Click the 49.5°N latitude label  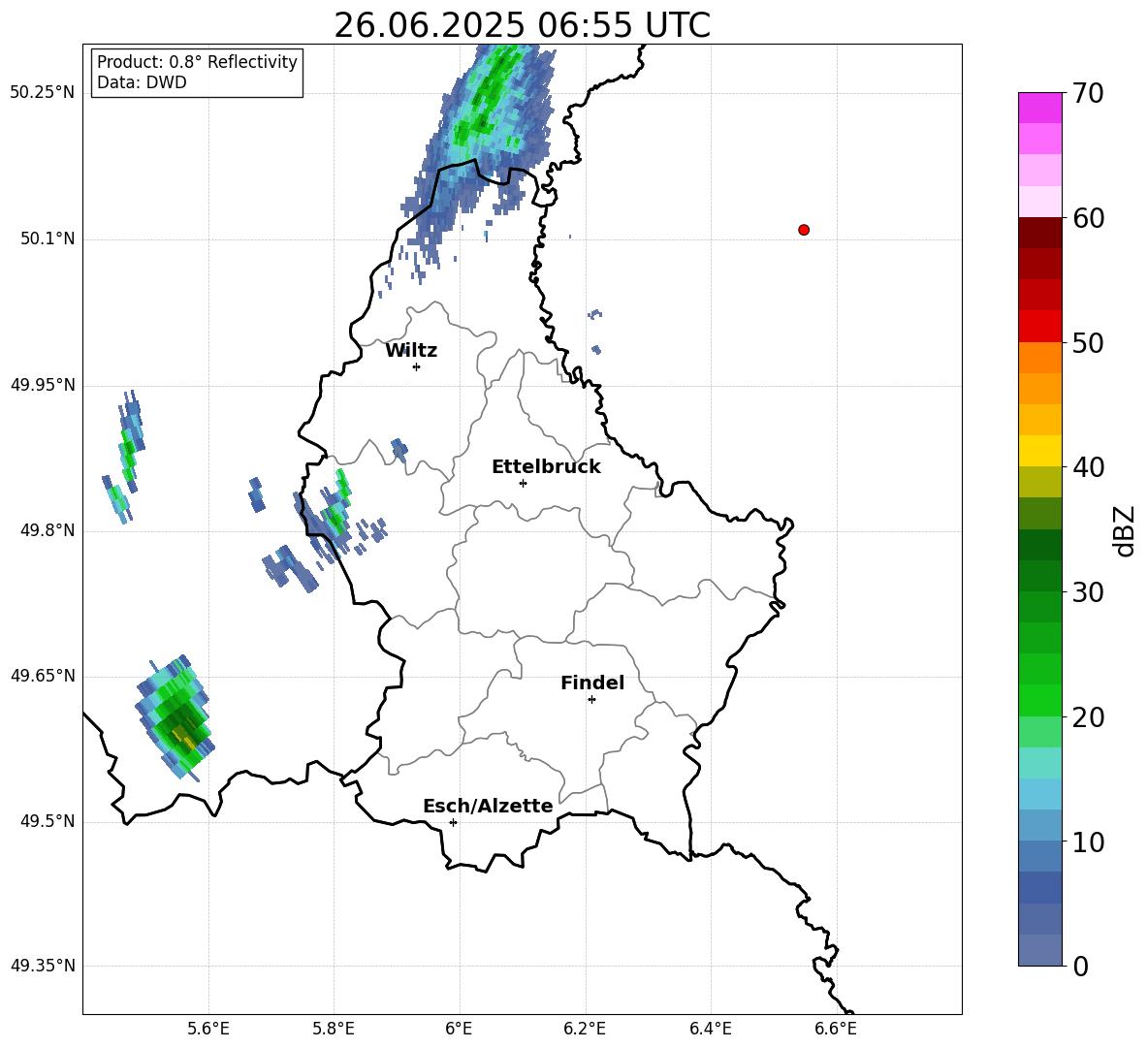coord(48,821)
